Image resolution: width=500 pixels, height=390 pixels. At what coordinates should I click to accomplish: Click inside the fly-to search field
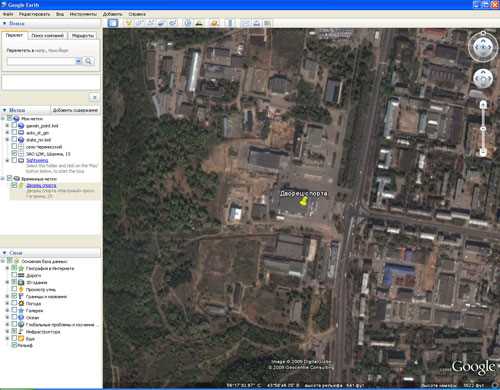point(41,61)
